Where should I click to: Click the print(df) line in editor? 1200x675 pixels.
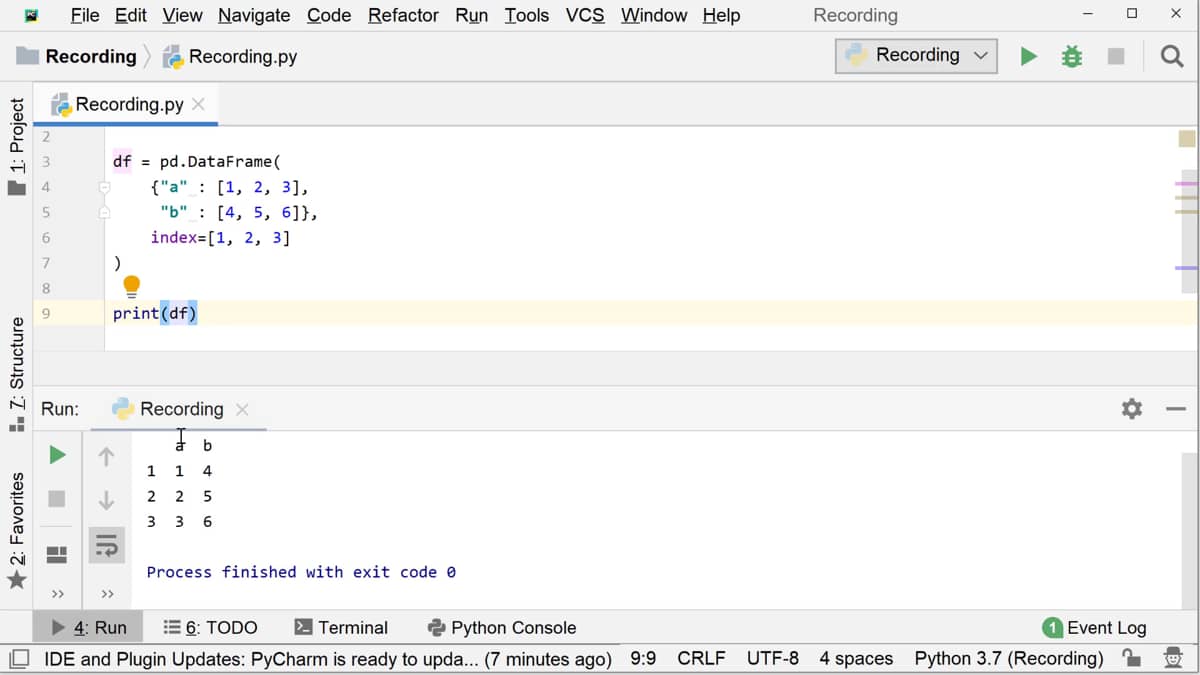[155, 313]
